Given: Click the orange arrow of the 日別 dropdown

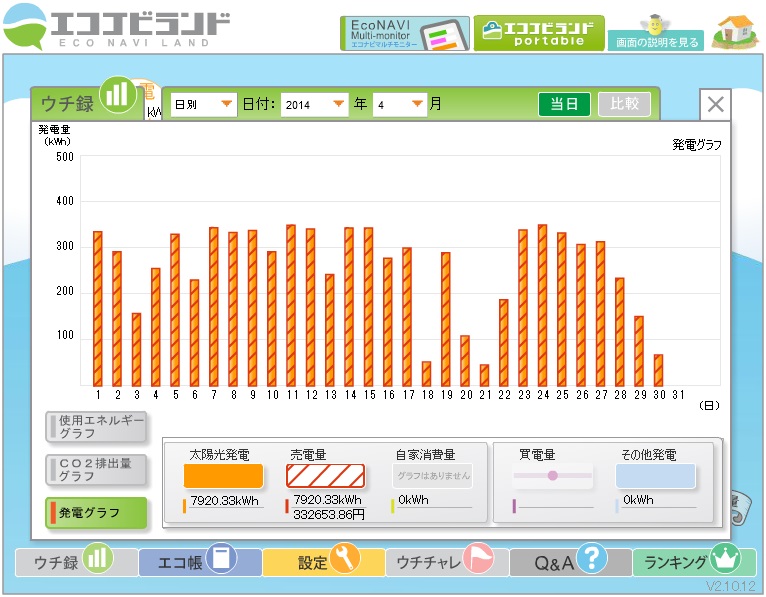Looking at the screenshot, I should click(226, 104).
